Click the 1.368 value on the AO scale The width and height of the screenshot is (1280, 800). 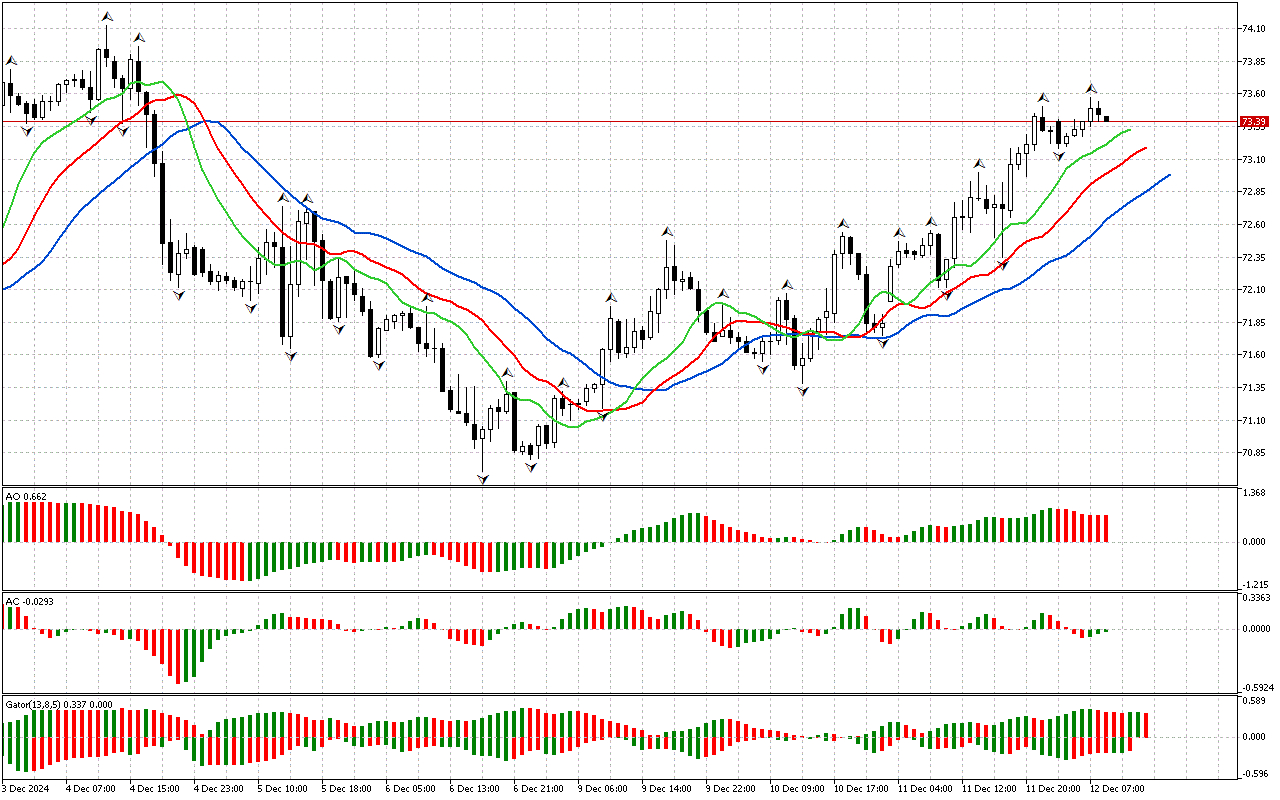[x=1253, y=493]
